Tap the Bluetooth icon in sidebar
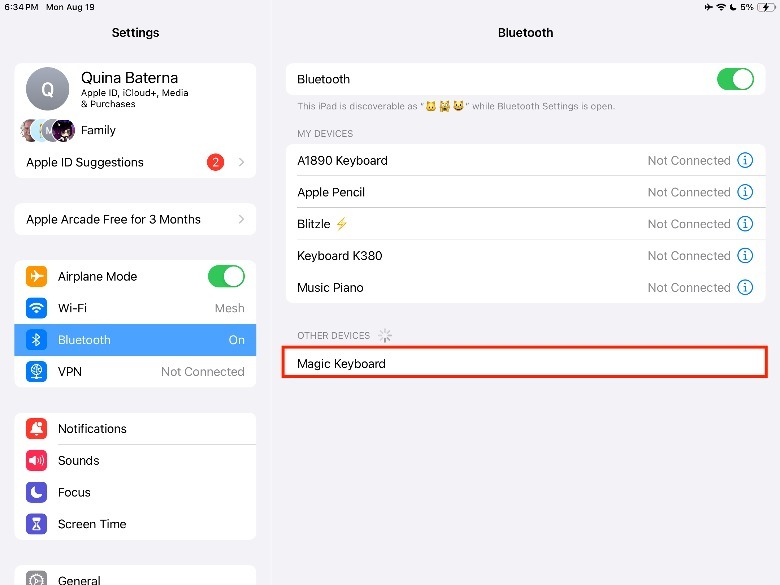780x585 pixels. click(x=36, y=340)
